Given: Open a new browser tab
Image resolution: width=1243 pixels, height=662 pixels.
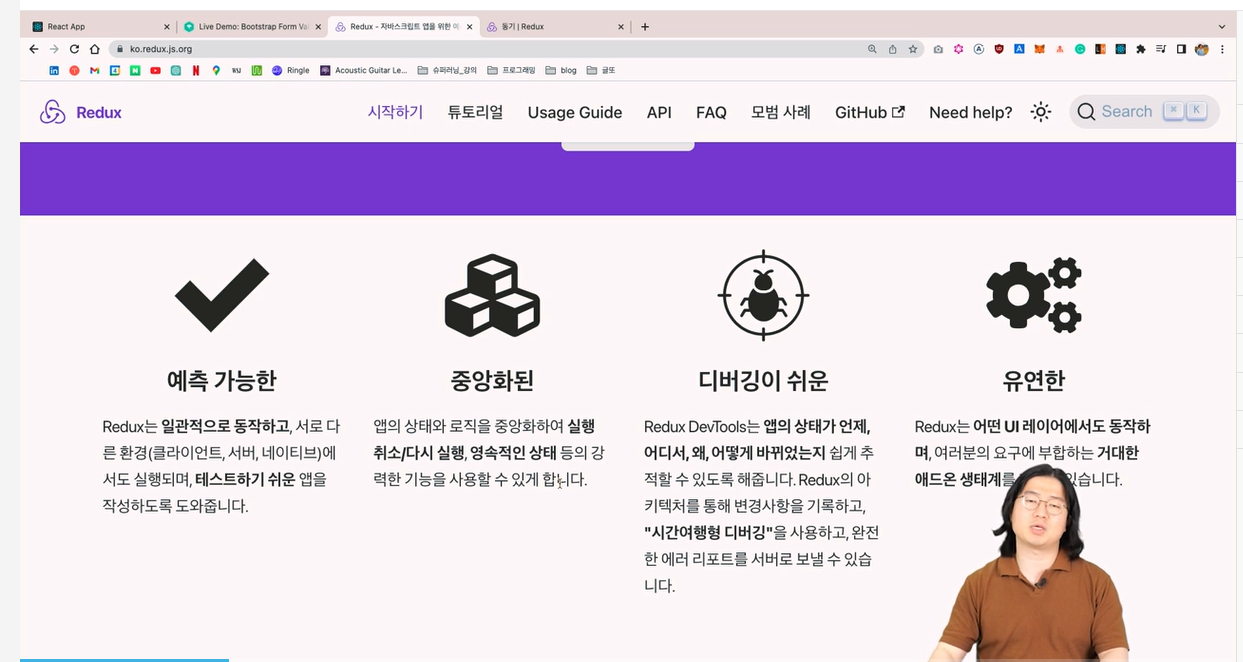Looking at the screenshot, I should [645, 27].
